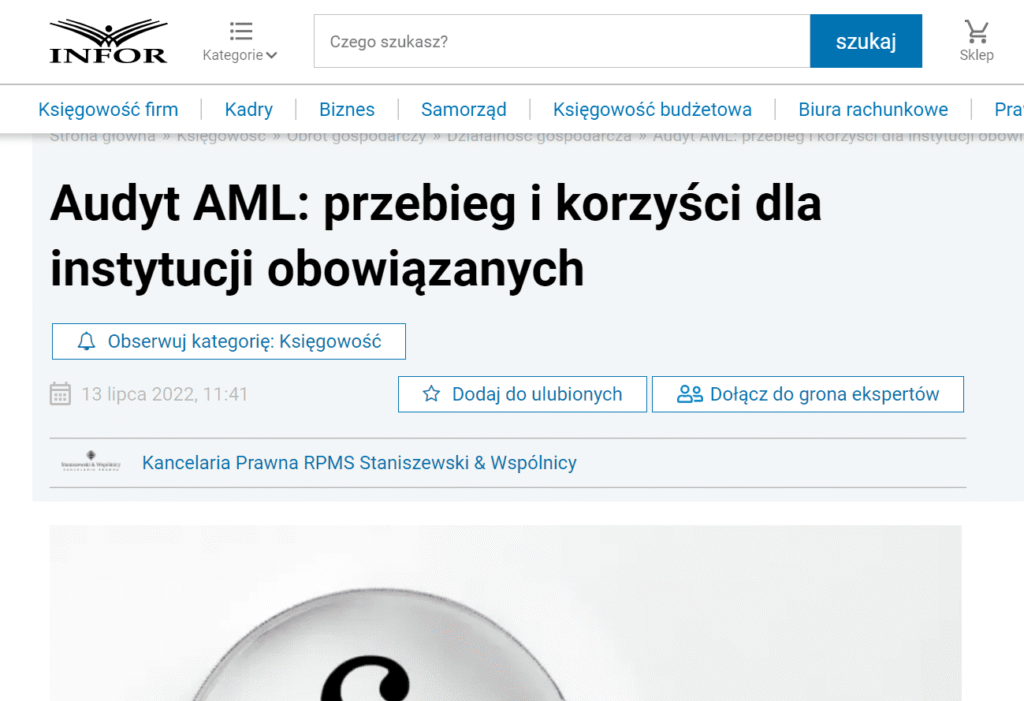Open the Księgowość firm menu item

click(108, 110)
